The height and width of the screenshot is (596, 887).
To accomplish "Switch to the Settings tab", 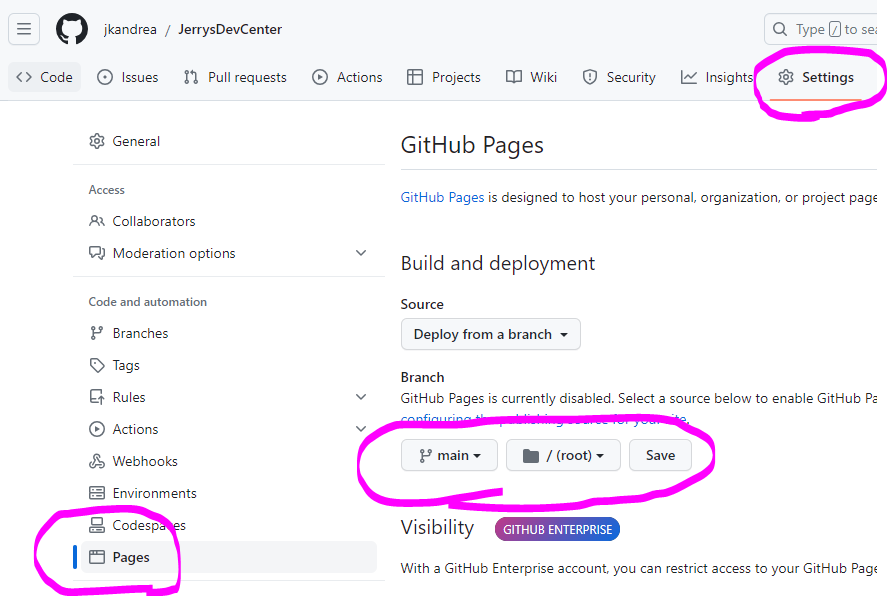I will coord(815,77).
